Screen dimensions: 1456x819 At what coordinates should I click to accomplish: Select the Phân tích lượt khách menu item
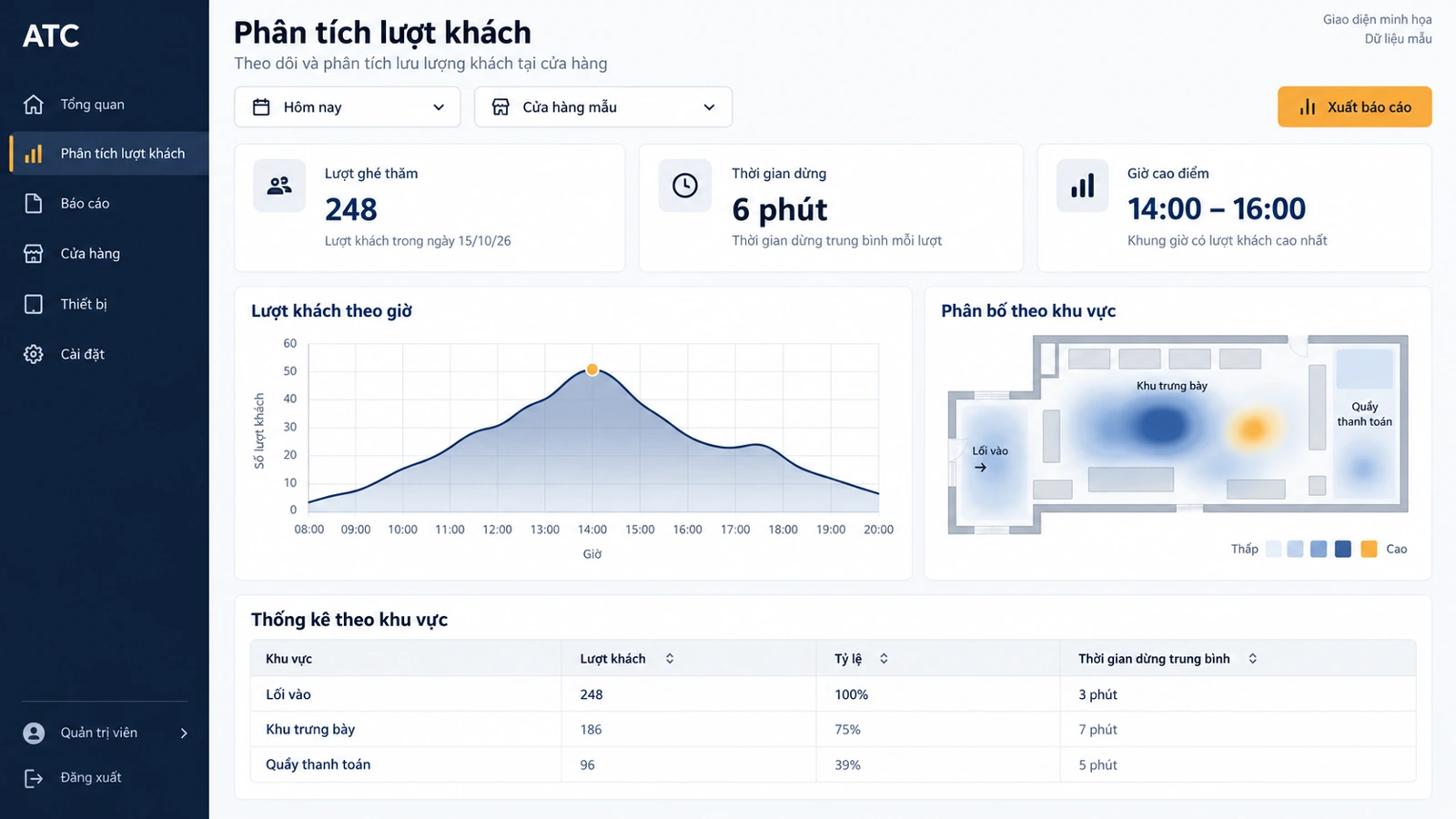click(109, 154)
